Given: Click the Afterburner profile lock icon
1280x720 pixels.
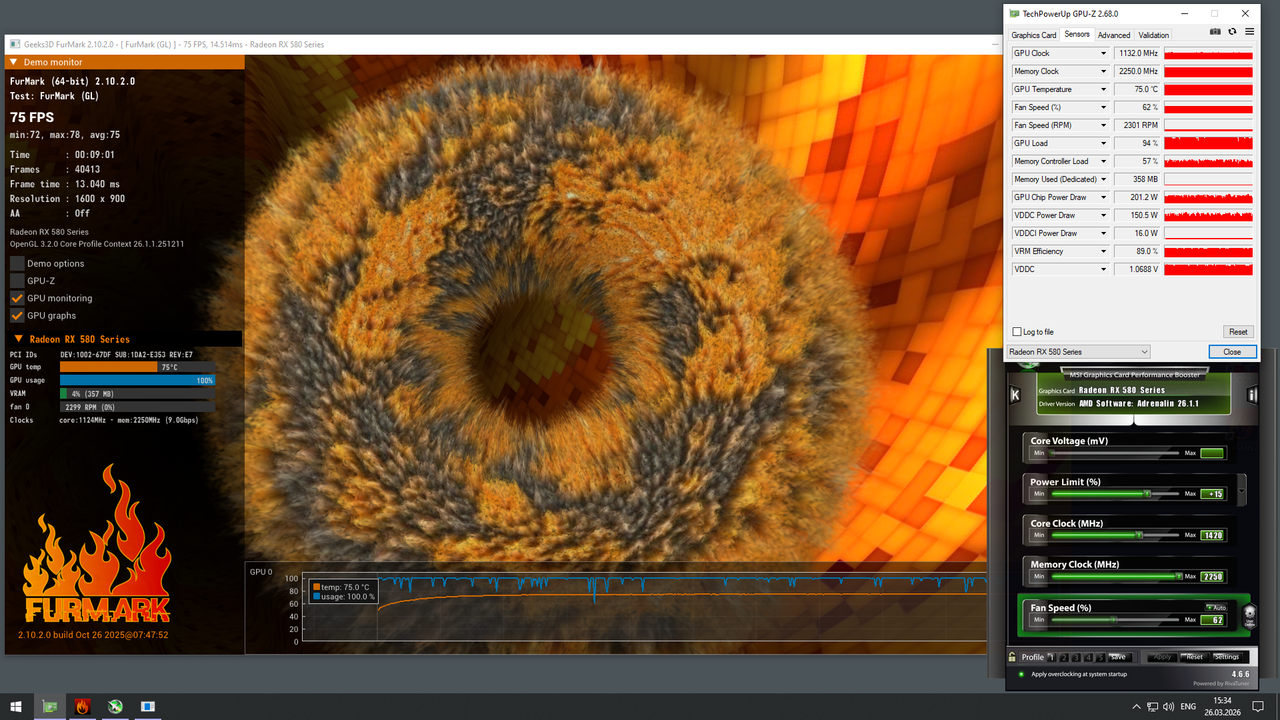Looking at the screenshot, I should point(1012,657).
